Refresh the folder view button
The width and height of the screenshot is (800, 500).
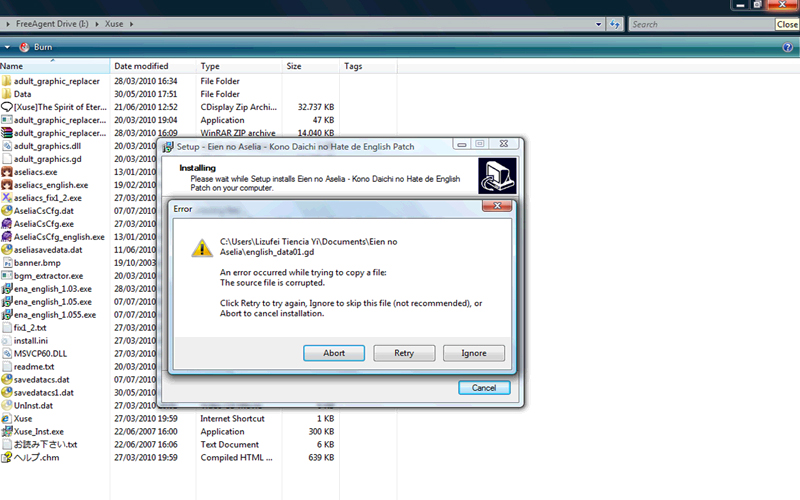pyautogui.click(x=615, y=24)
